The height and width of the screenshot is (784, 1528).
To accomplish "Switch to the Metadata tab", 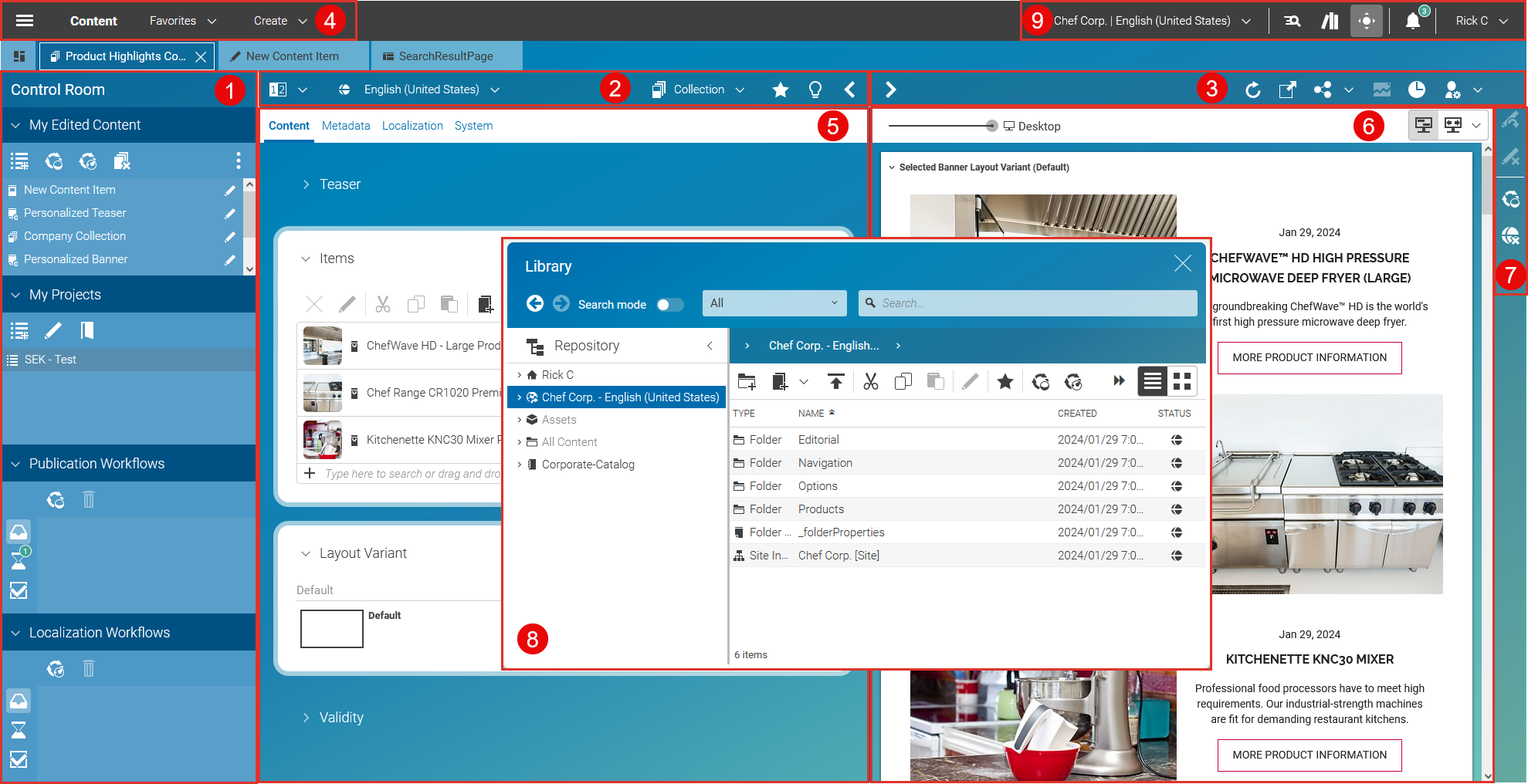I will click(345, 126).
